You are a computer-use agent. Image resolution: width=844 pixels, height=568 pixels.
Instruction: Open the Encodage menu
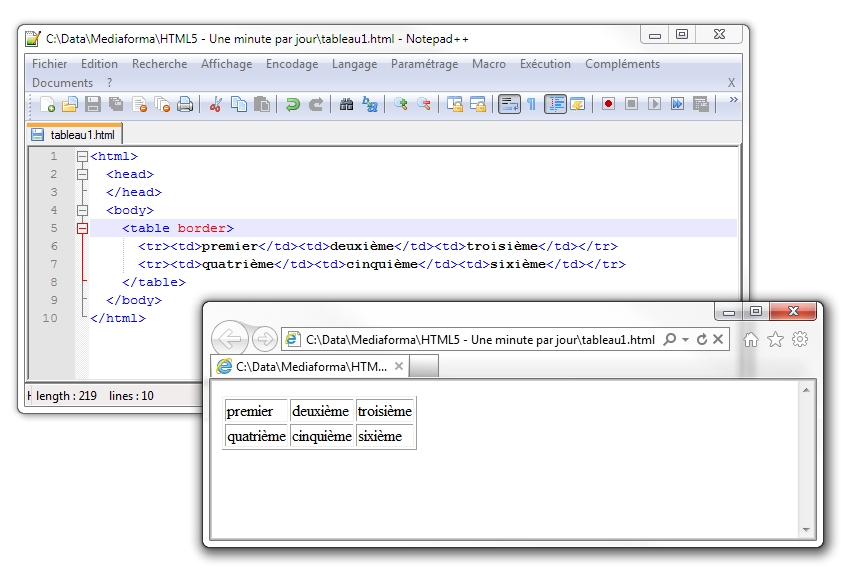click(x=291, y=64)
